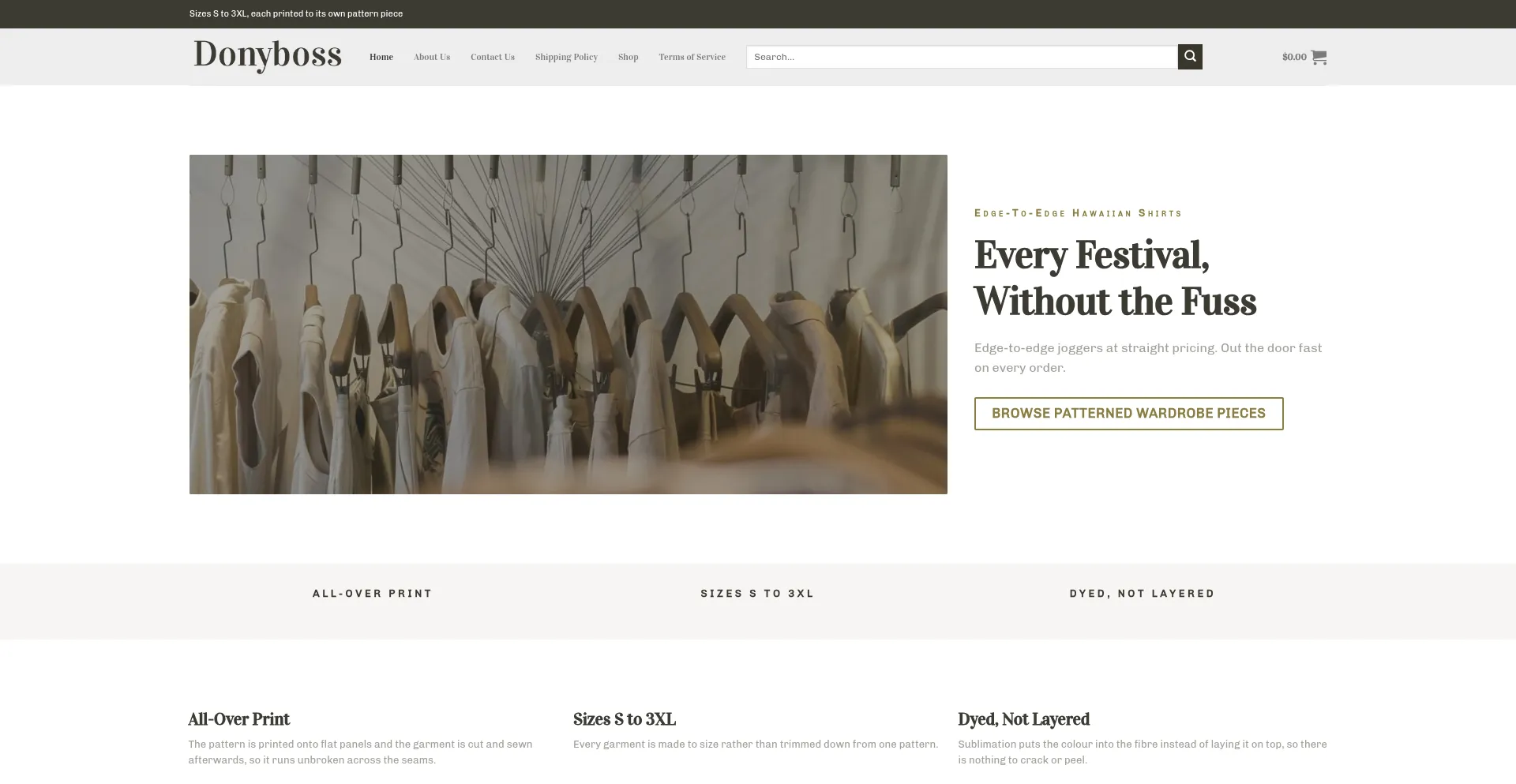The height and width of the screenshot is (784, 1516).
Task: Click the 'Every garment is made to size' description
Action: coord(756,745)
